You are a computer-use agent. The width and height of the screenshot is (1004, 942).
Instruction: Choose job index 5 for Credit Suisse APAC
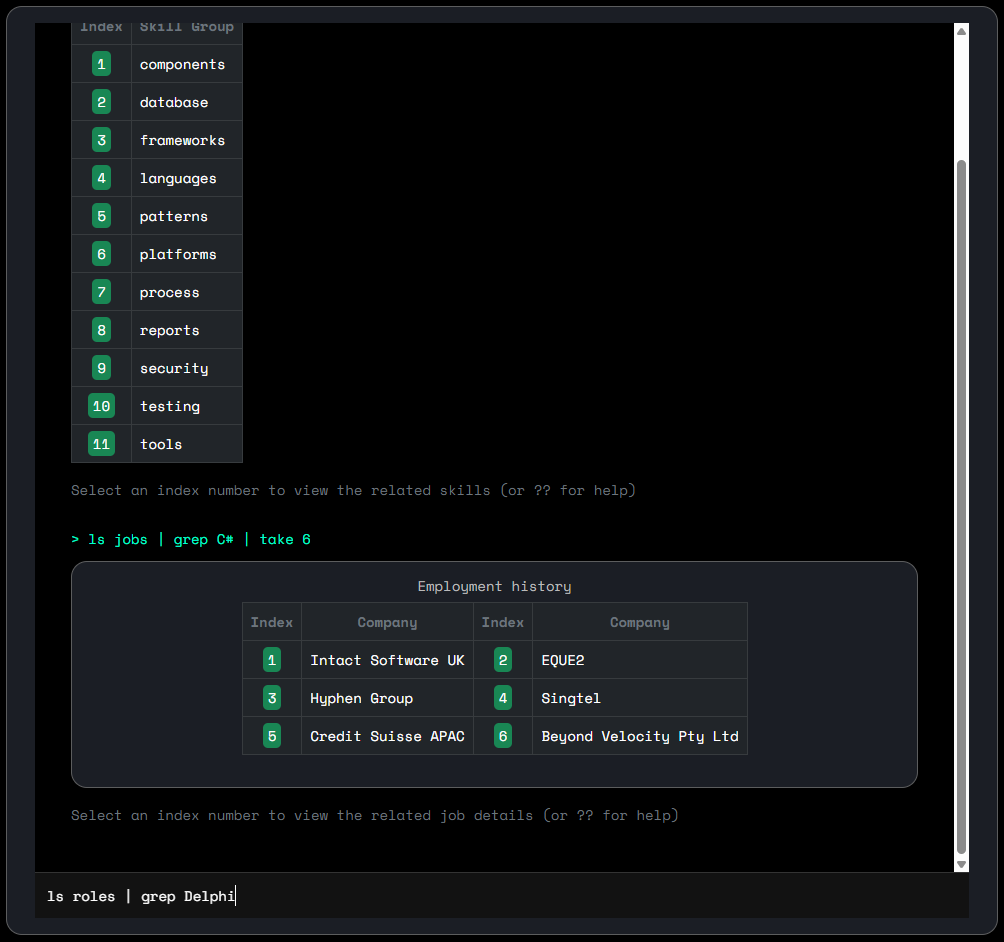pyautogui.click(x=272, y=736)
